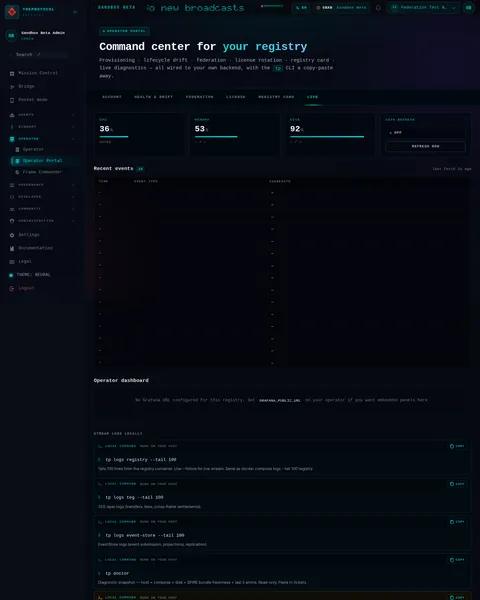The width and height of the screenshot is (480, 600).
Task: Switch to the Health & Drift tab
Action: [153, 97]
